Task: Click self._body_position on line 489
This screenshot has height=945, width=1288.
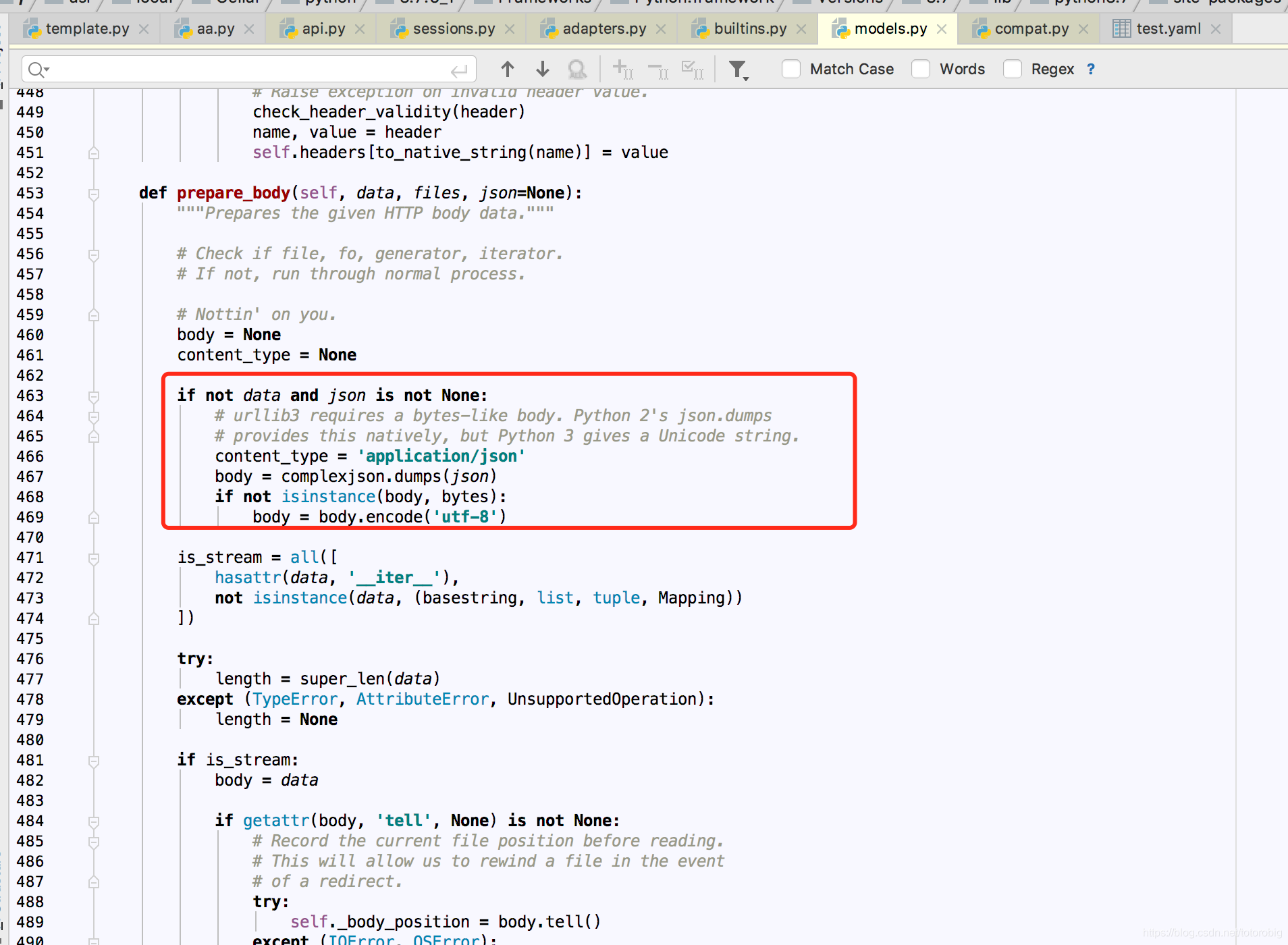Action: click(x=380, y=922)
